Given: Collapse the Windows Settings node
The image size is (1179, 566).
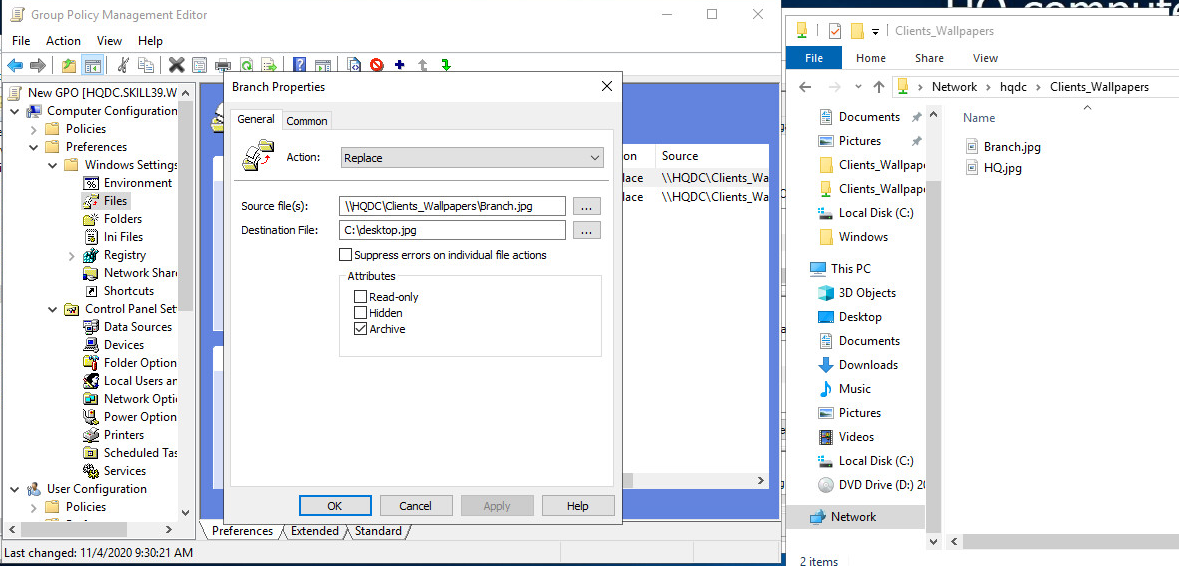Looking at the screenshot, I should pos(52,165).
